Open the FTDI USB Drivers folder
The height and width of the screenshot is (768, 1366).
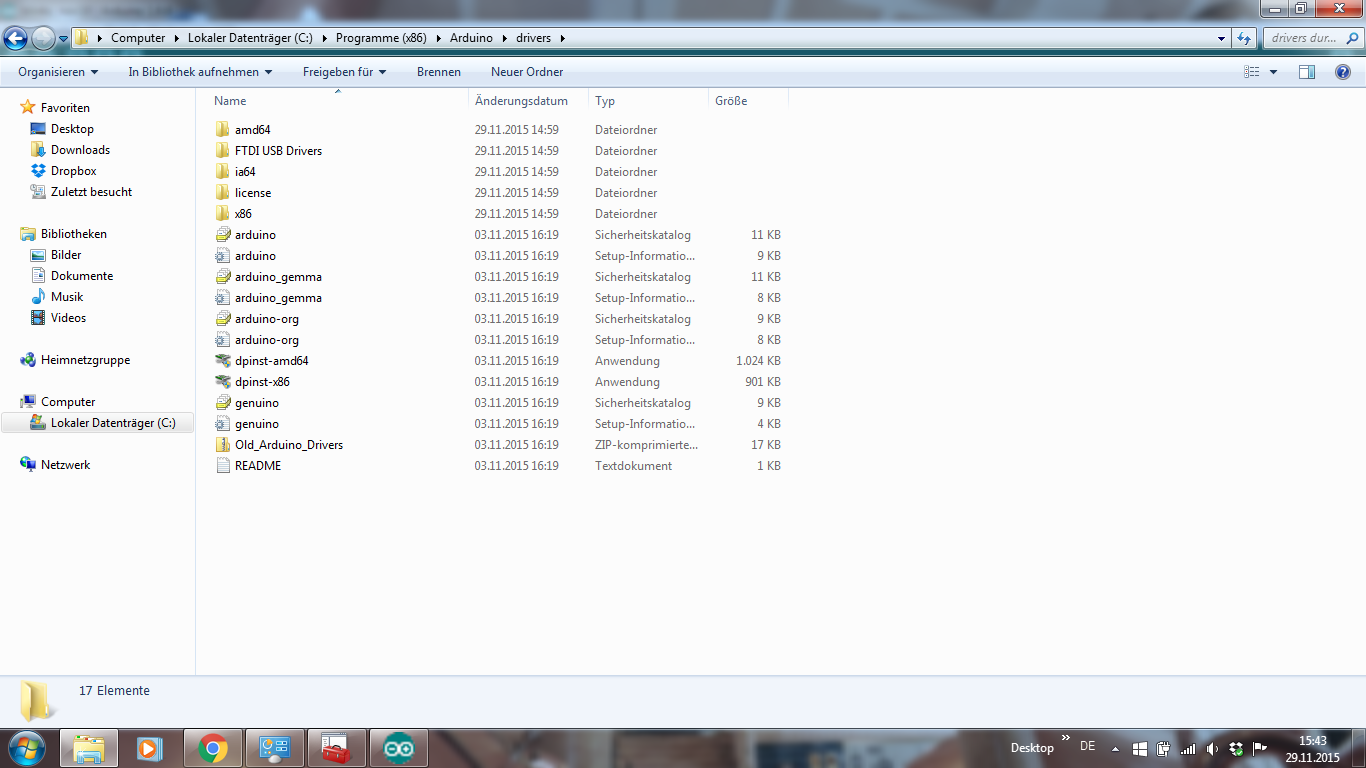tap(278, 151)
